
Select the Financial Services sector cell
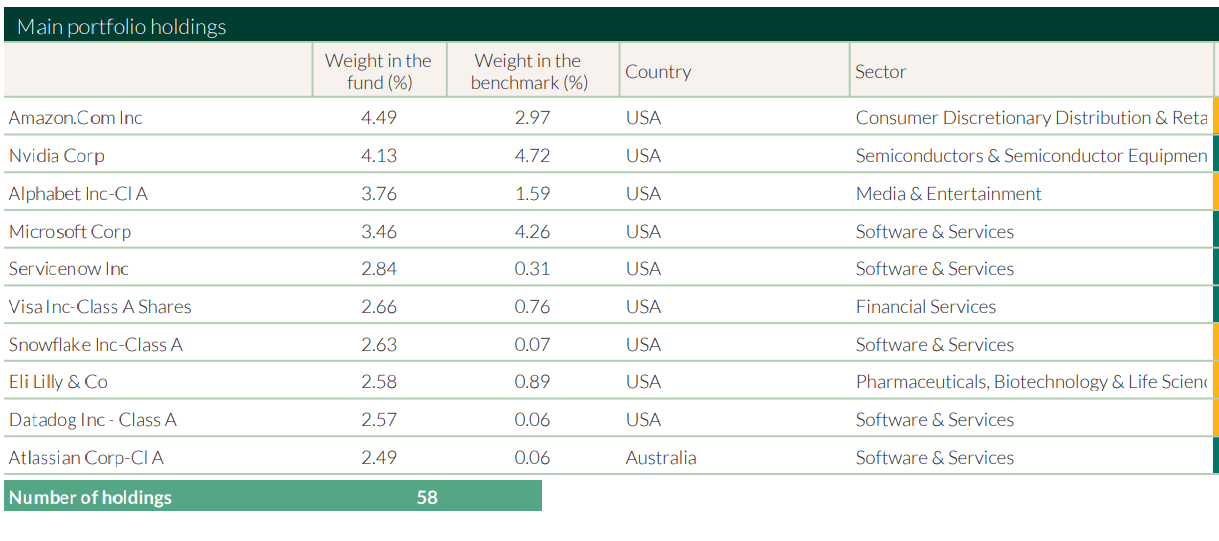tap(926, 307)
